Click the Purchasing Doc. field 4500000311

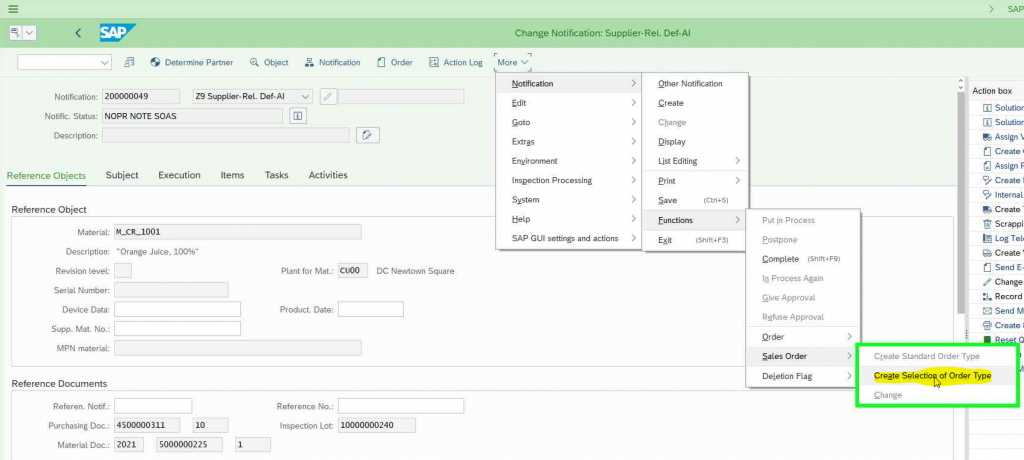click(x=148, y=425)
